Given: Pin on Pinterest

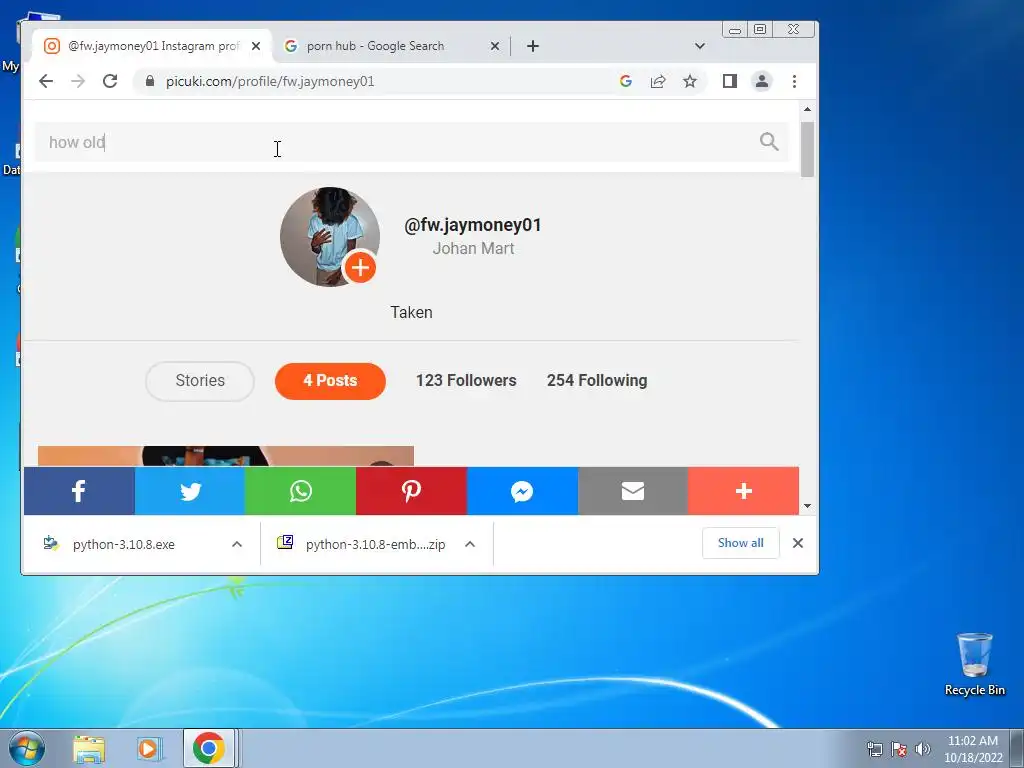Looking at the screenshot, I should (x=411, y=490).
